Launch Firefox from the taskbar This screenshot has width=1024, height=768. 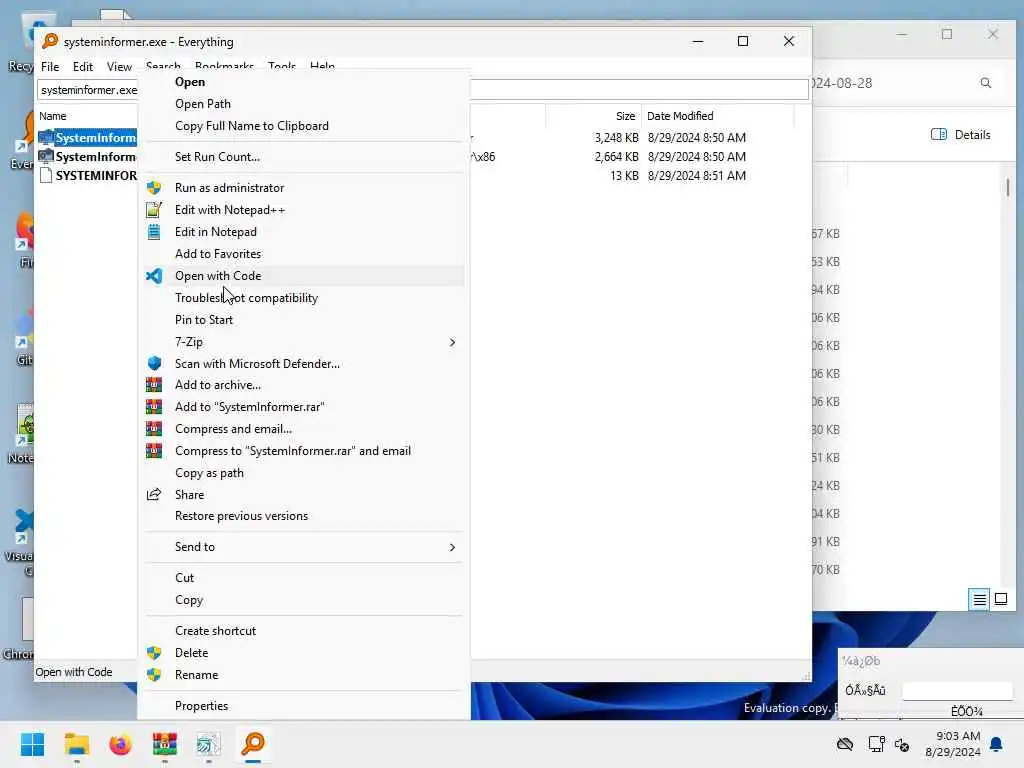tap(120, 744)
